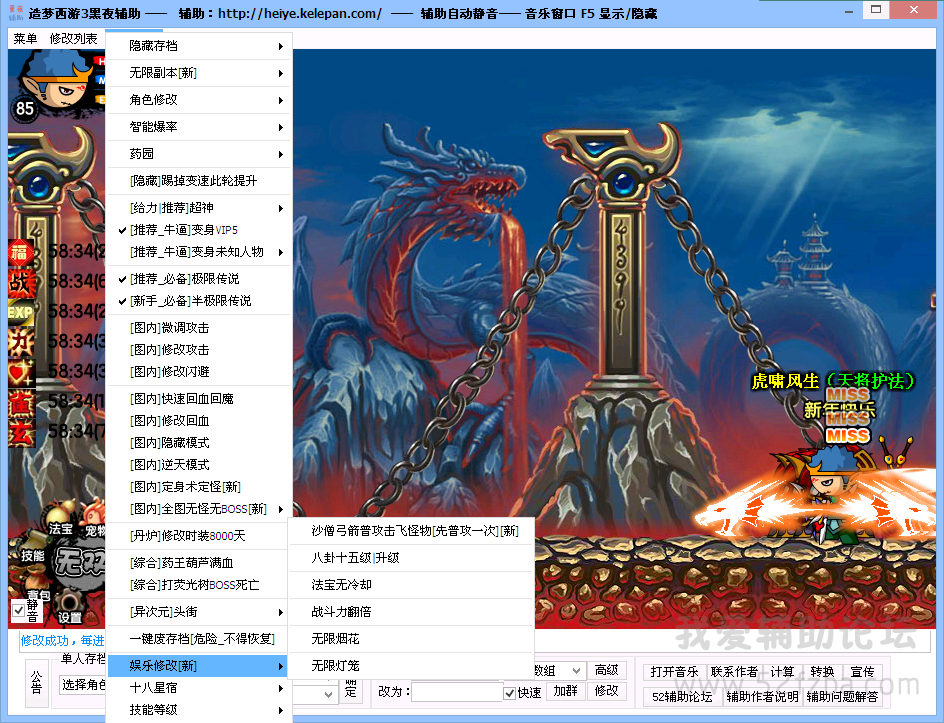Viewport: 944px width, 723px height.
Task: Uncheck [推荐_牛逼]变身VIP5 menu item
Action: [199, 230]
